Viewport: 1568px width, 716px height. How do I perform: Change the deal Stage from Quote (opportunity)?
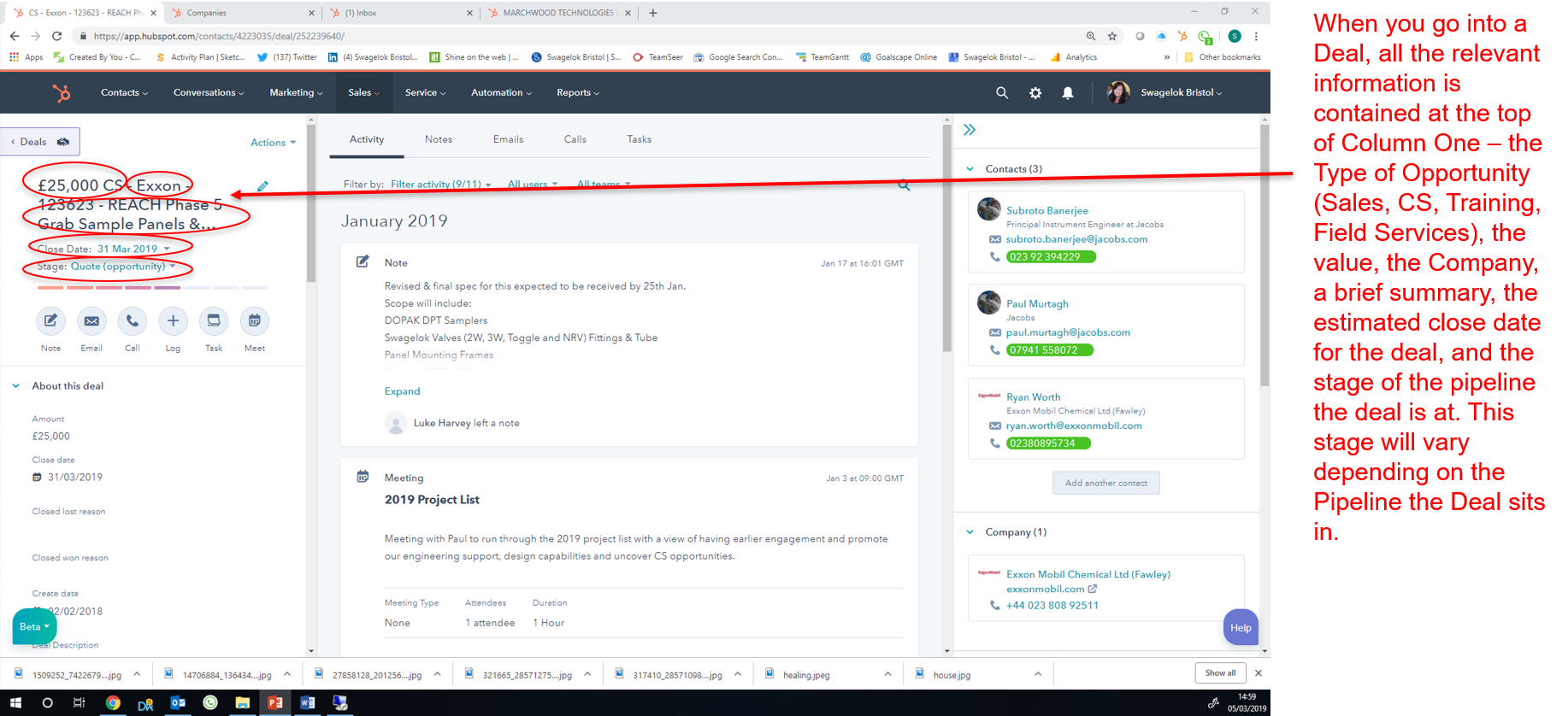[122, 267]
